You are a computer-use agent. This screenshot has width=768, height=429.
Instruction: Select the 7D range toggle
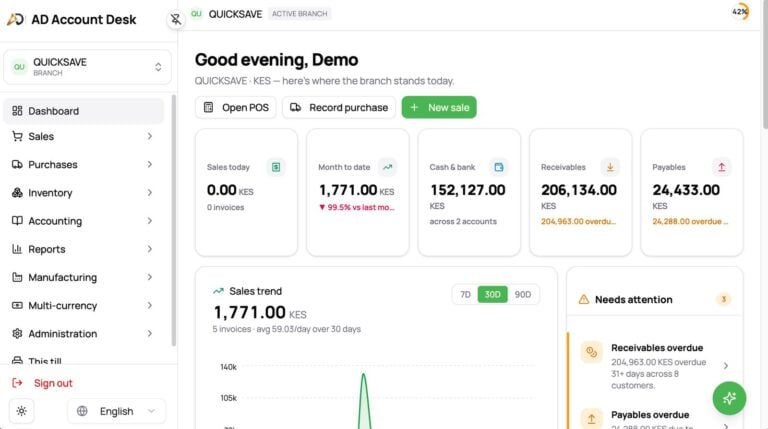[x=465, y=294]
